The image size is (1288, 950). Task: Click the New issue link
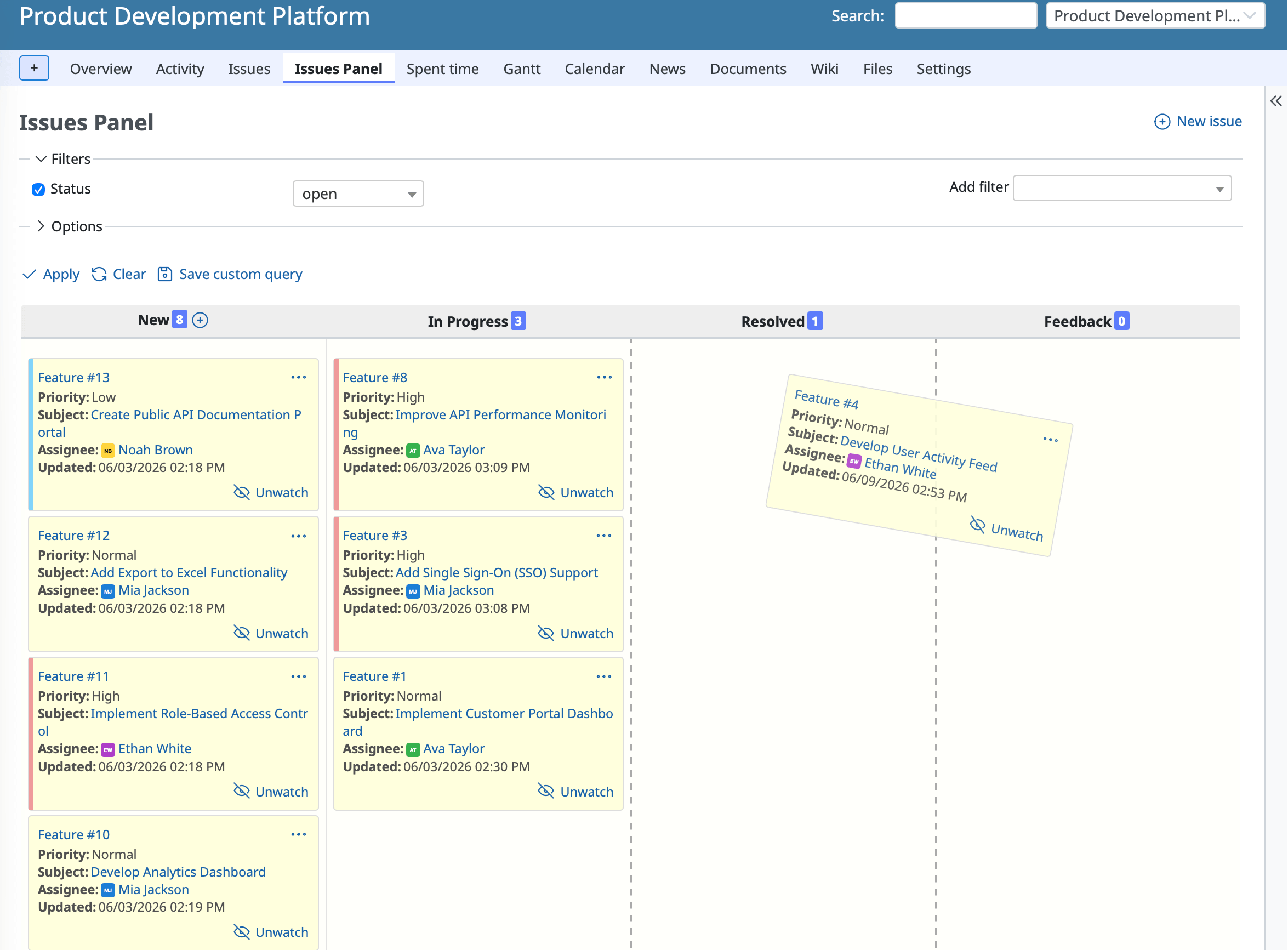[1198, 121]
